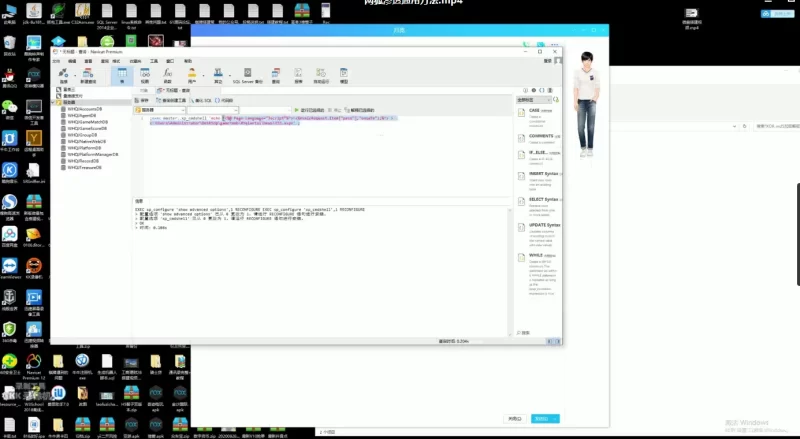Click the Query toolbar icon
This screenshot has width=800, height=439.
pyautogui.click(x=276, y=75)
